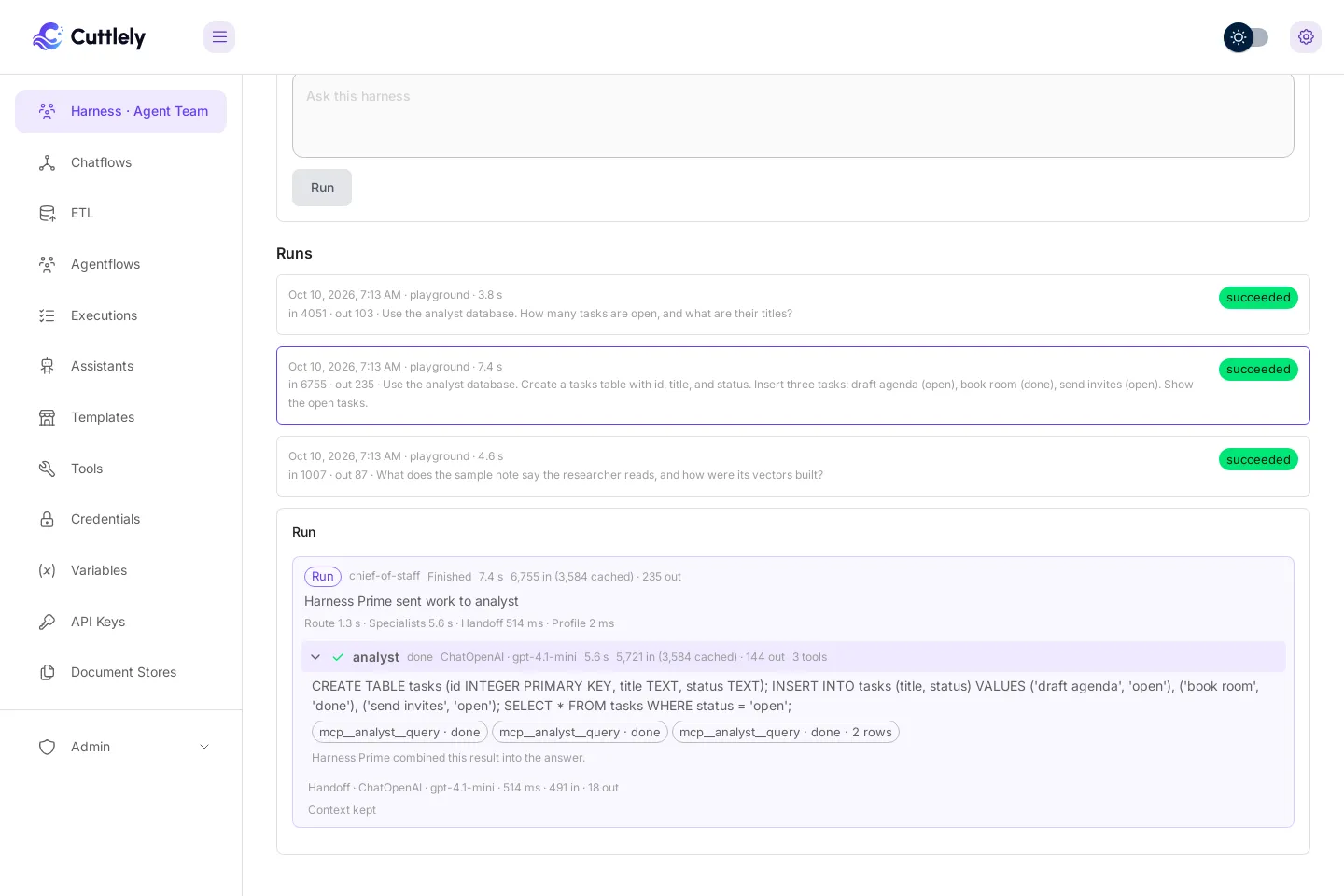Screen dimensions: 1344x896
Task: Click the Cuttlely logo icon
Action: [48, 36]
